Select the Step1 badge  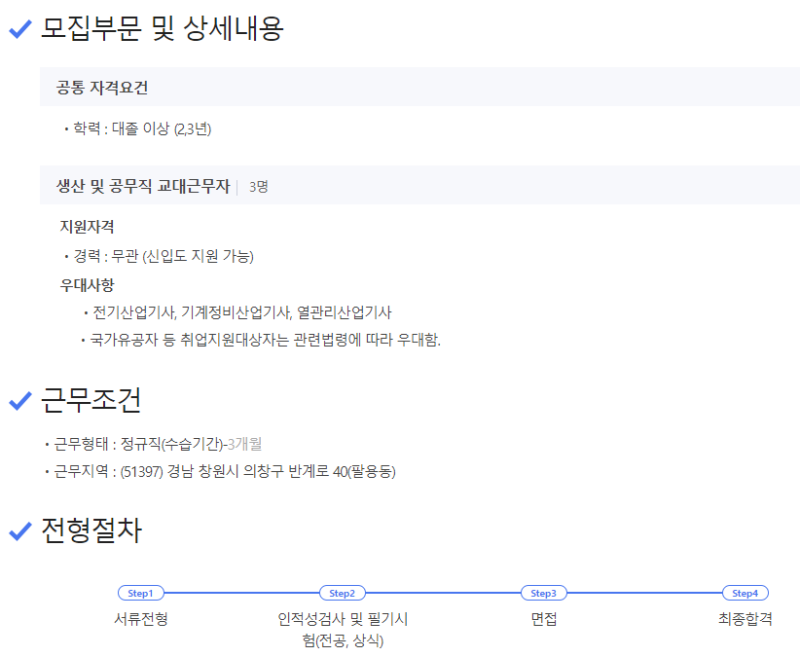141,593
